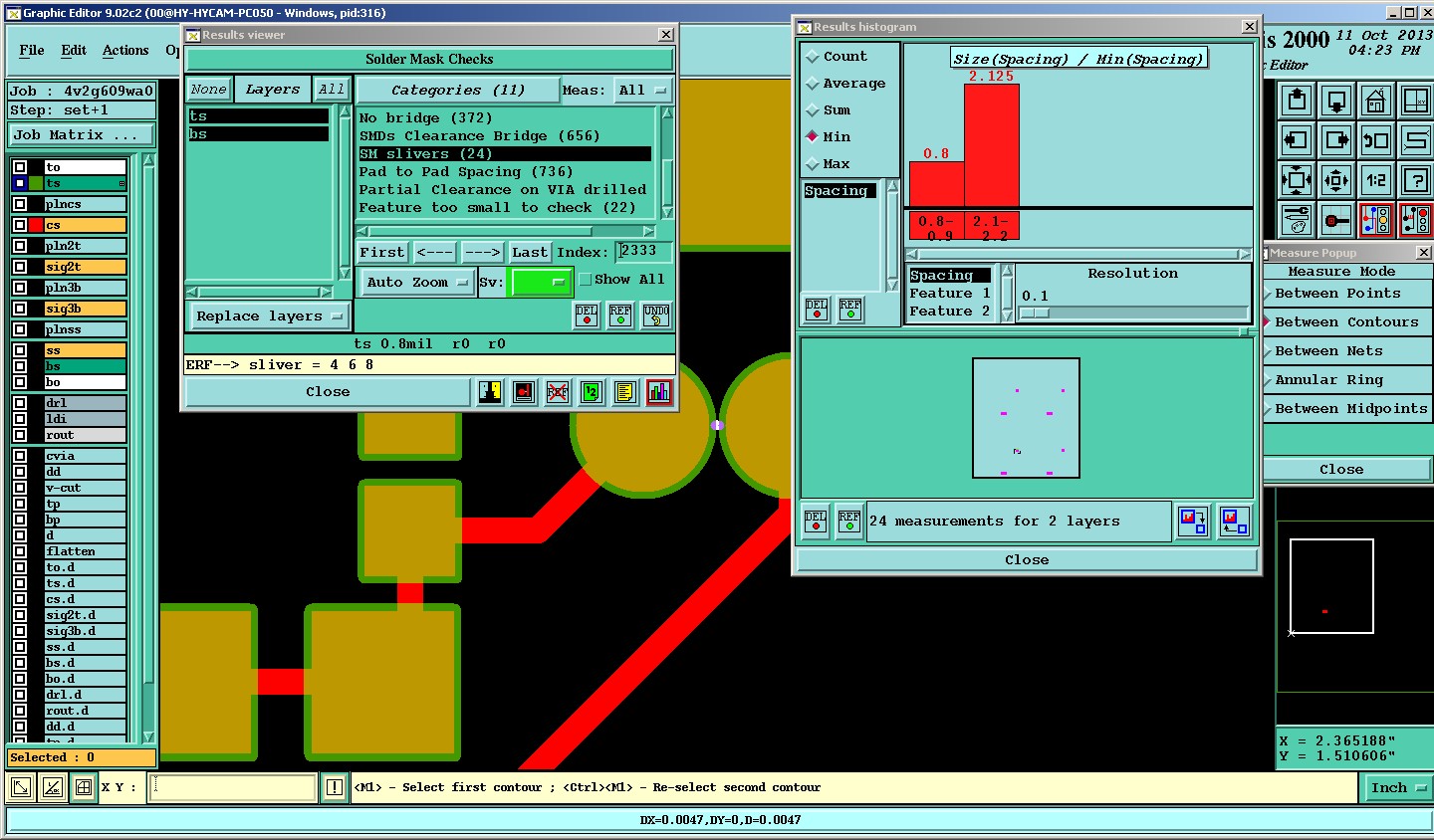Click the histogram import up-arrow icon
Screen dimensions: 1434x840
click(x=1234, y=522)
